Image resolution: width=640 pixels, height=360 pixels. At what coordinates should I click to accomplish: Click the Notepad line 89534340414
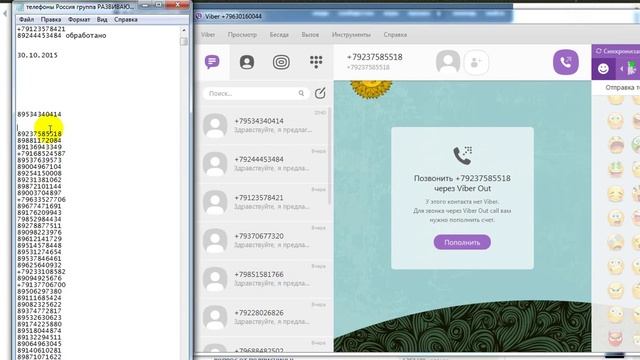click(x=39, y=114)
